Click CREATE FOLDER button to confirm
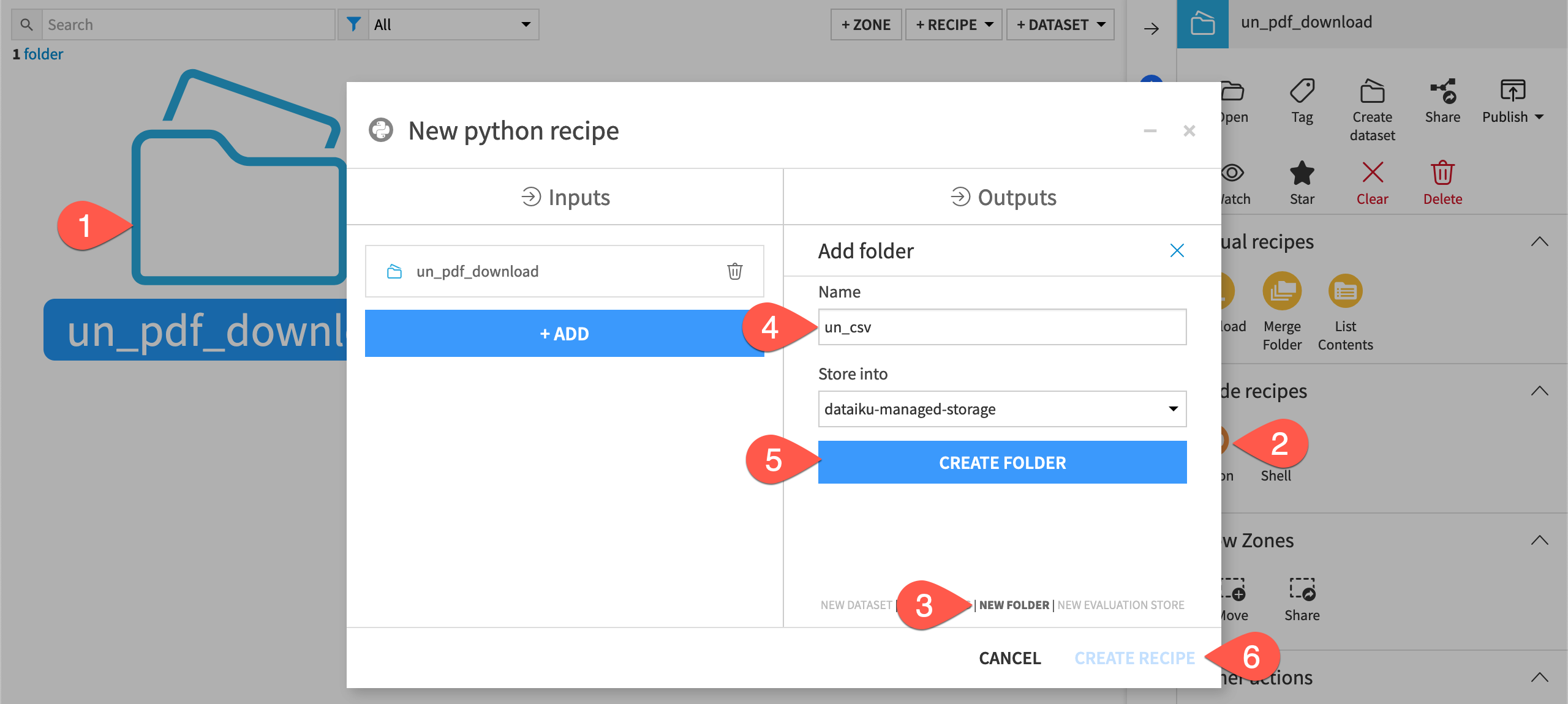The width and height of the screenshot is (1568, 704). 1001,462
